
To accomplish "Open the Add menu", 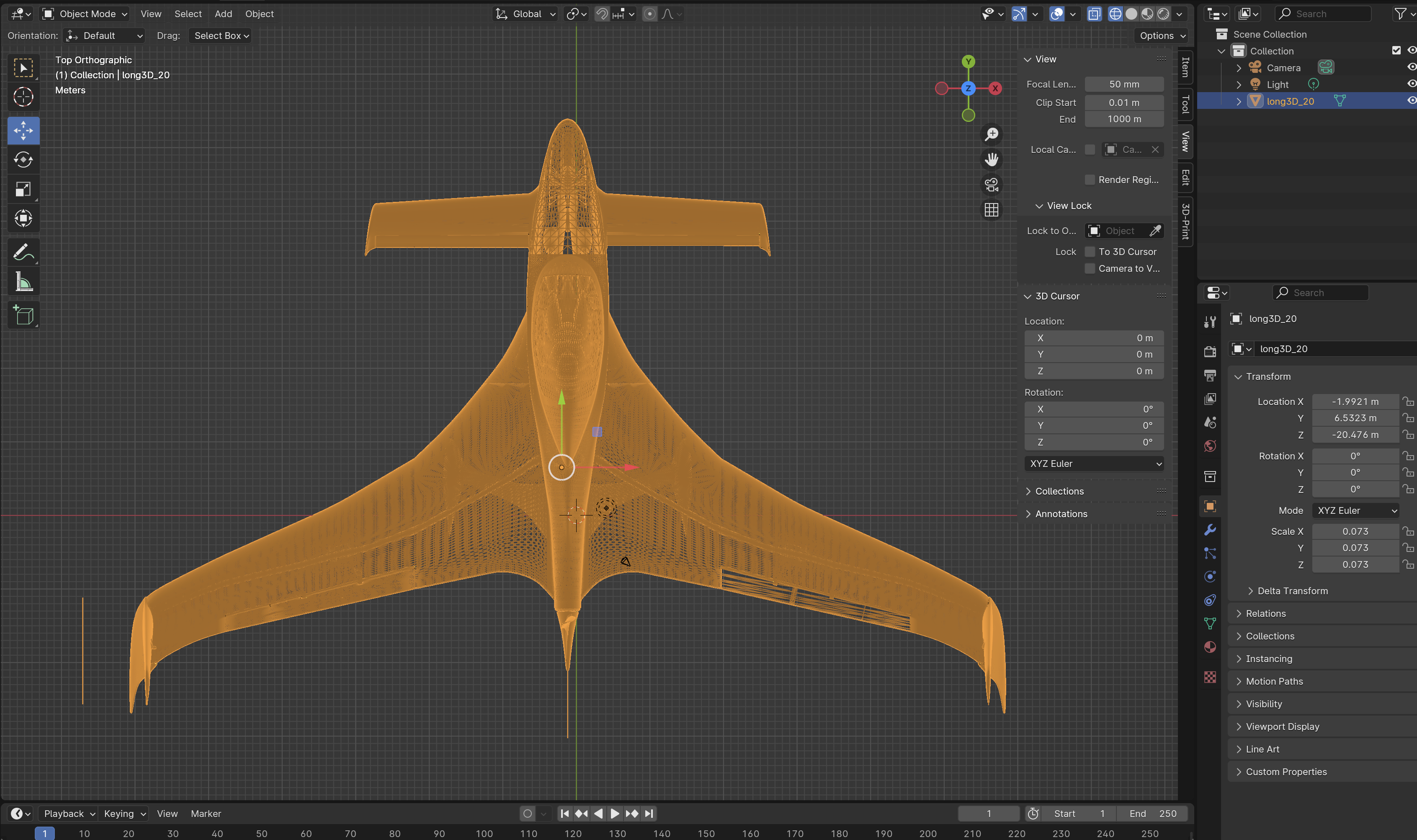I will [x=223, y=14].
